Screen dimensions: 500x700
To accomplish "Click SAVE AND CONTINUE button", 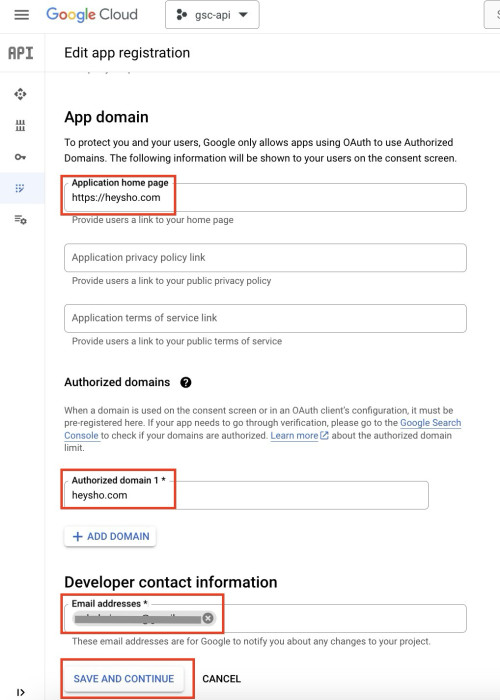I will pos(124,679).
